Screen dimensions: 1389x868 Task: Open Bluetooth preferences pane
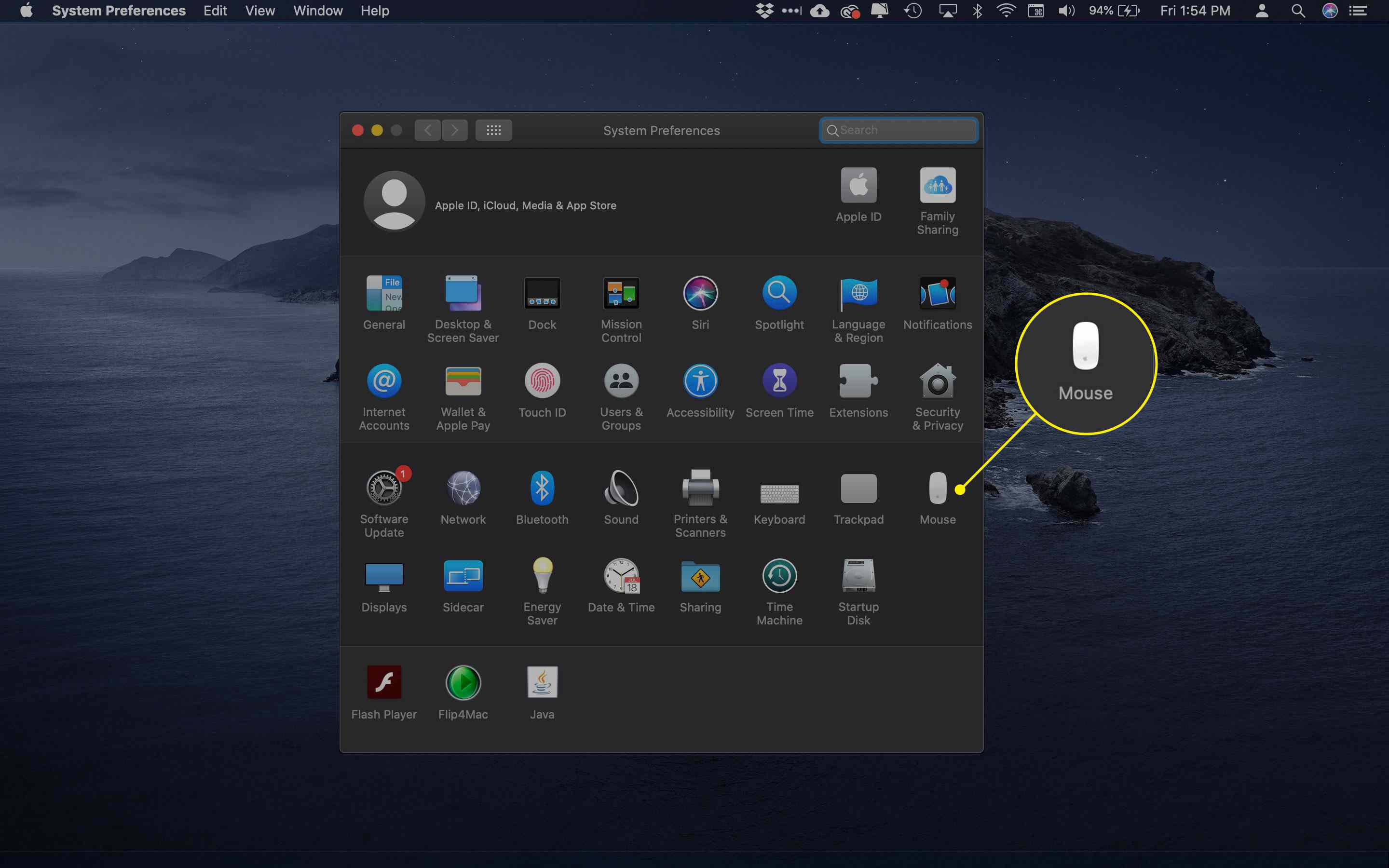click(543, 497)
